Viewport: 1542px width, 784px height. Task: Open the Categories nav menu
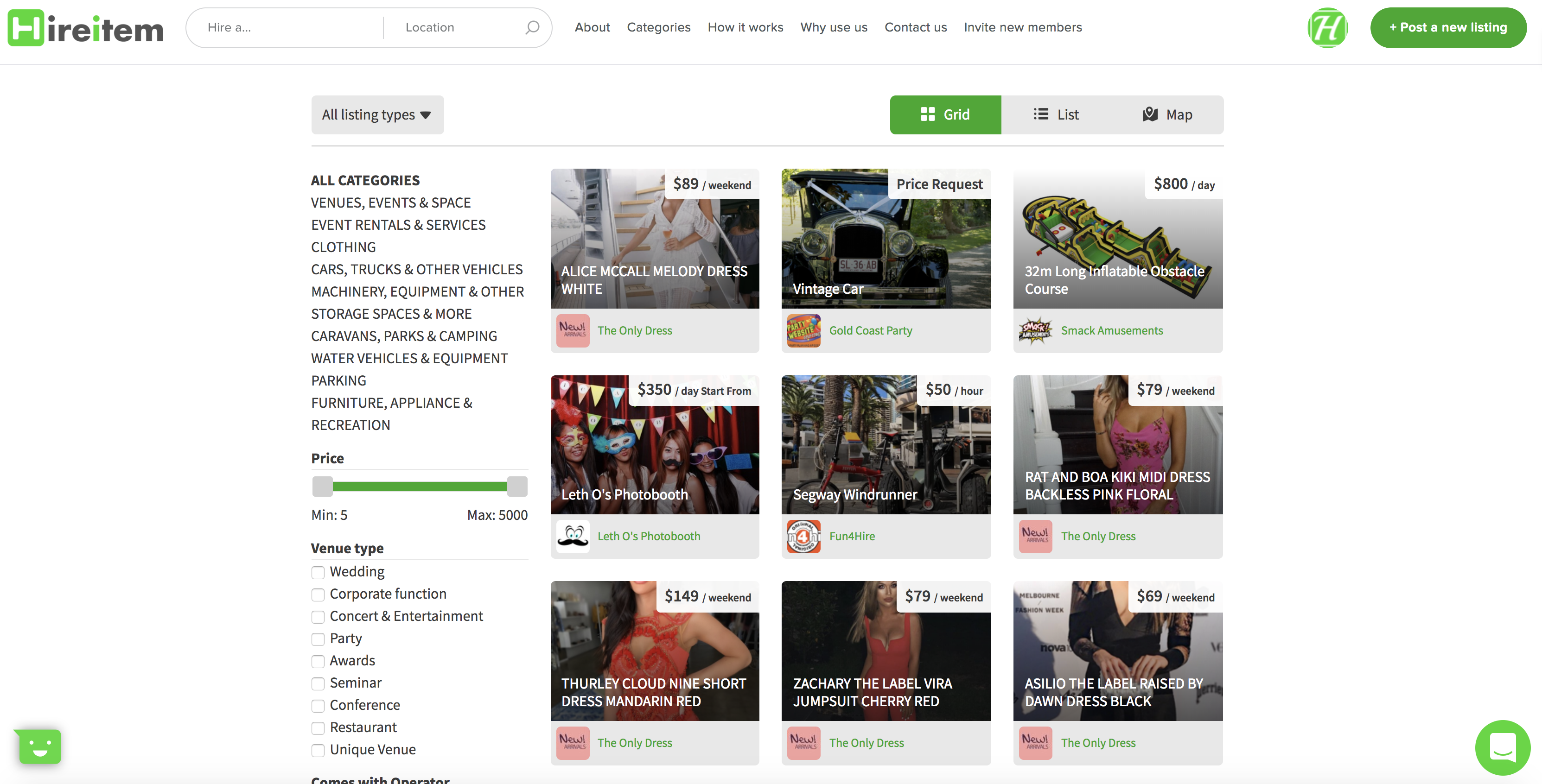tap(658, 27)
